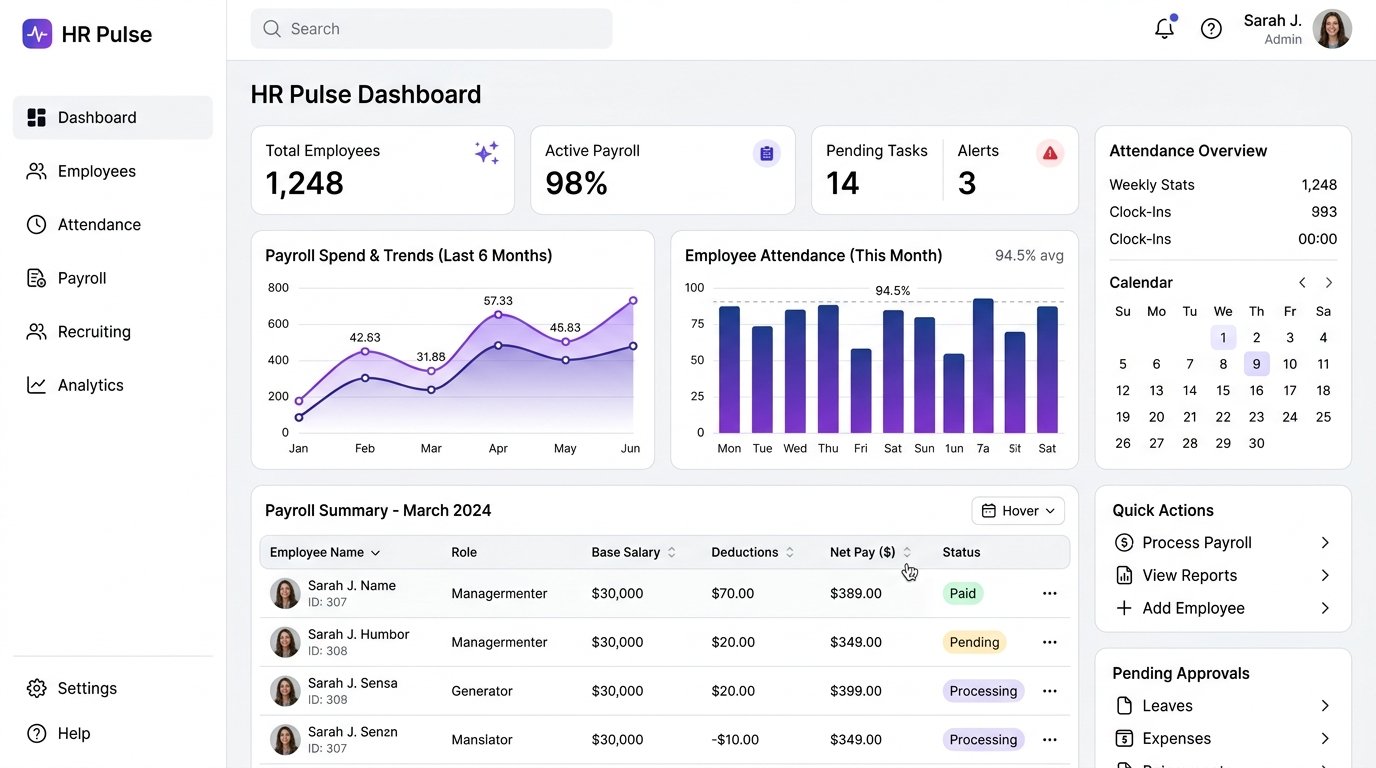The height and width of the screenshot is (768, 1376).
Task: Click the View Reports chart icon
Action: [1124, 576]
